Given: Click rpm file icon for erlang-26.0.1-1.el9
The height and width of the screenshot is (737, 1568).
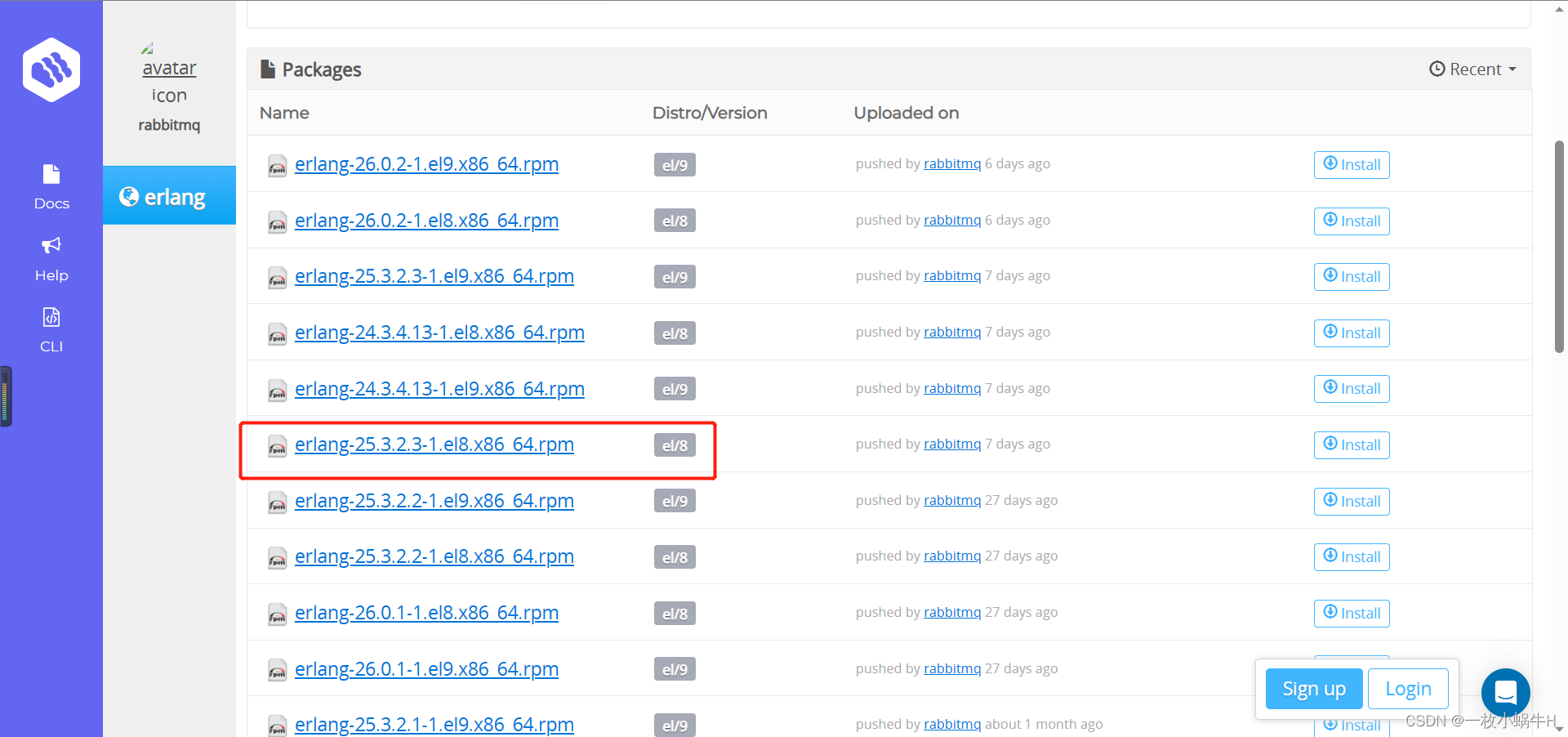Looking at the screenshot, I should 278,671.
